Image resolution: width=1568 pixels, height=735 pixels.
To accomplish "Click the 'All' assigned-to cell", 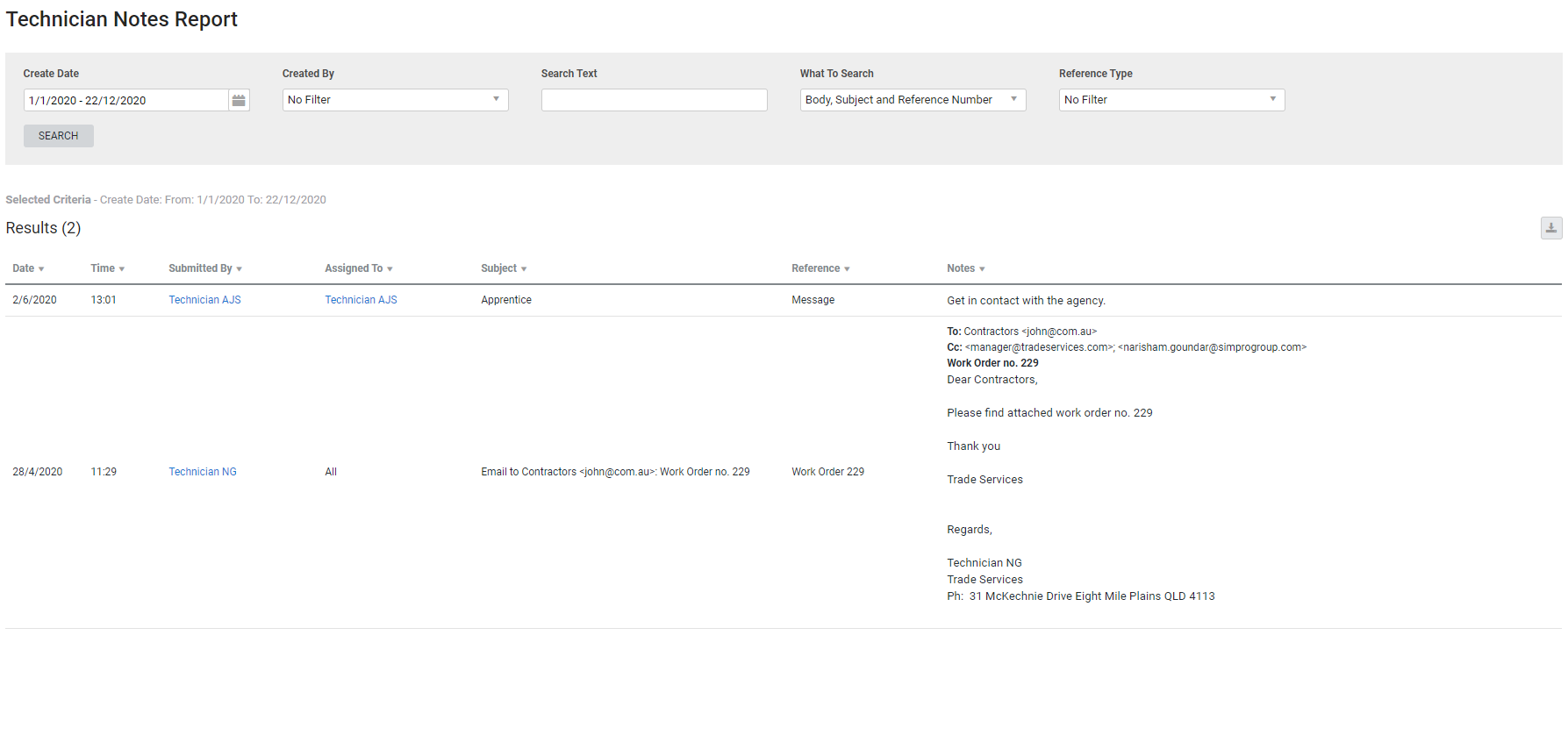I will [x=331, y=472].
